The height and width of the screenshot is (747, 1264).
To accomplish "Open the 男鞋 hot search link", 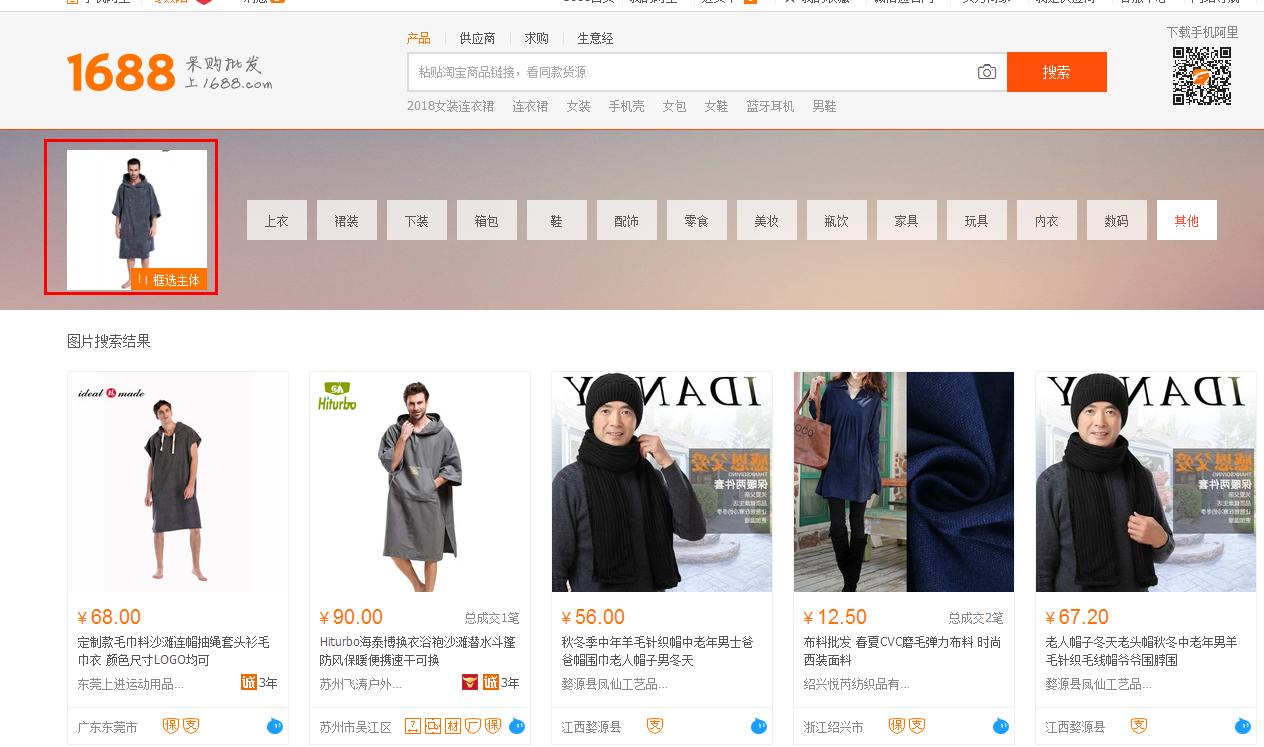I will tap(825, 105).
